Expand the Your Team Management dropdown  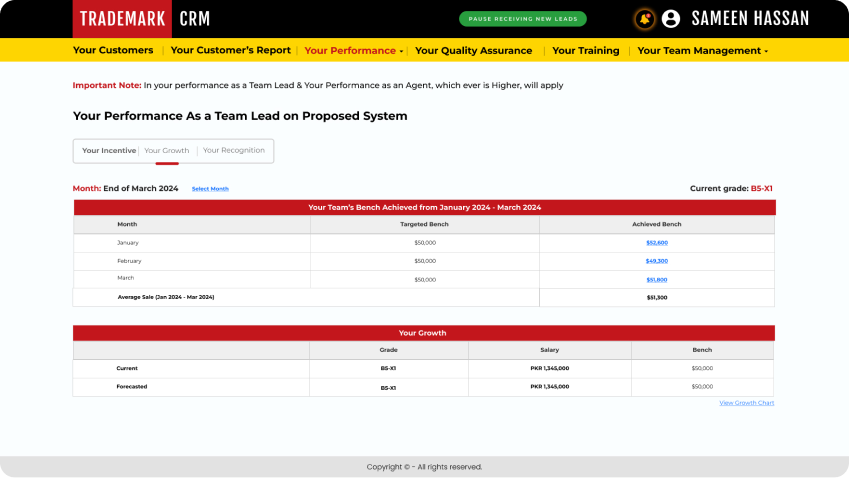pos(702,51)
